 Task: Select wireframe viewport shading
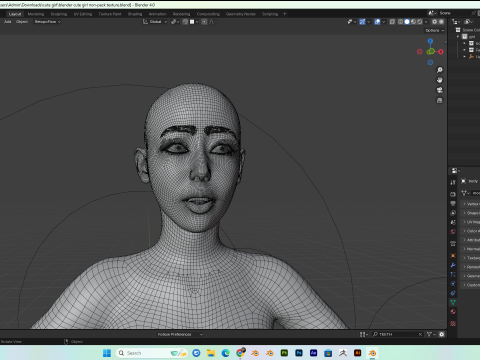tap(401, 22)
